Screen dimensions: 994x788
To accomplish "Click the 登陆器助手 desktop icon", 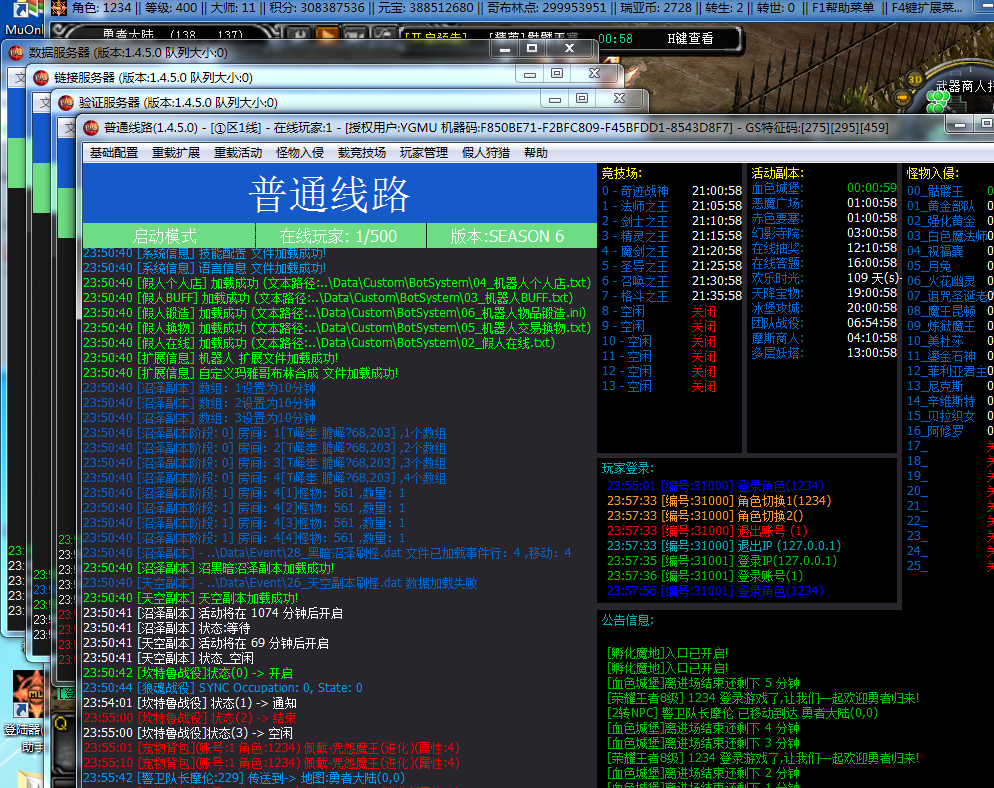I will point(26,712).
